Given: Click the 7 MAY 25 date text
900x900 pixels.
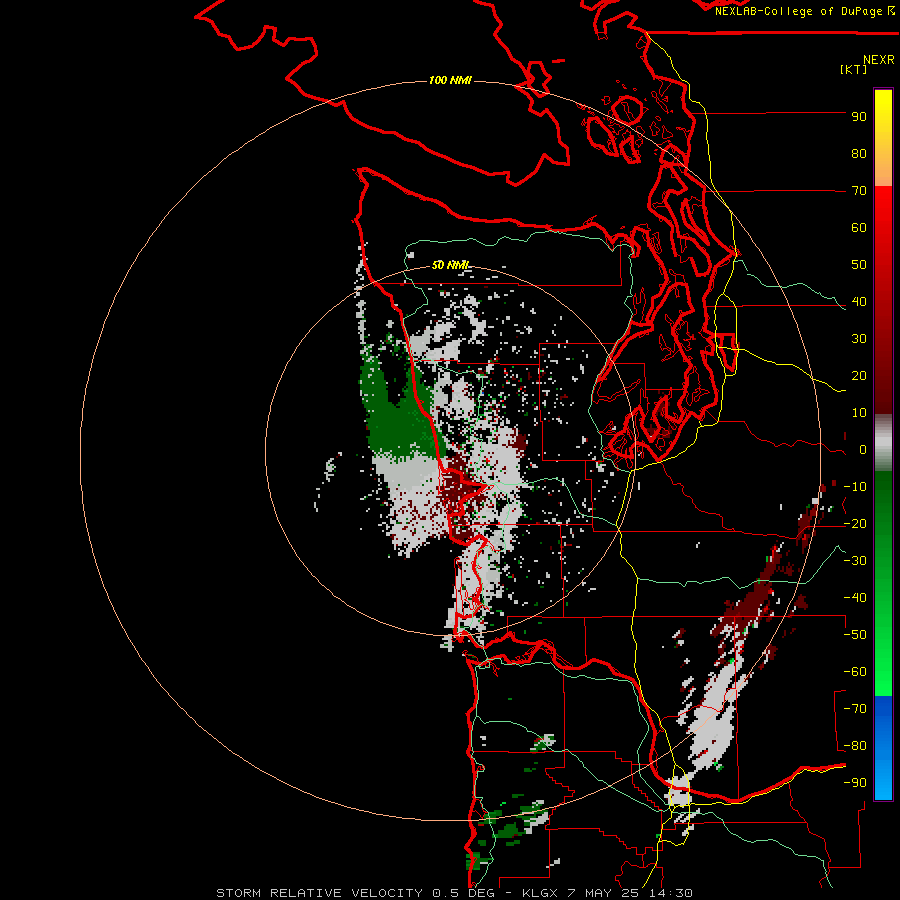Looking at the screenshot, I should coord(602,893).
